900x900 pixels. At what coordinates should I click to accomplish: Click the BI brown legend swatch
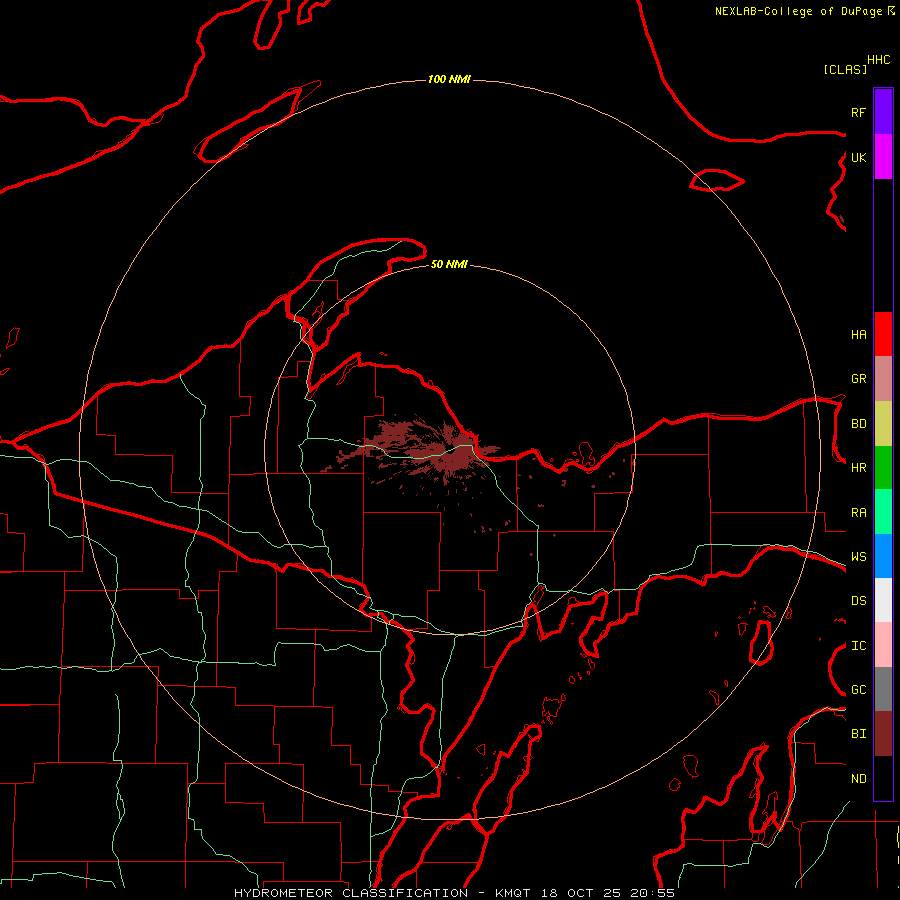883,734
